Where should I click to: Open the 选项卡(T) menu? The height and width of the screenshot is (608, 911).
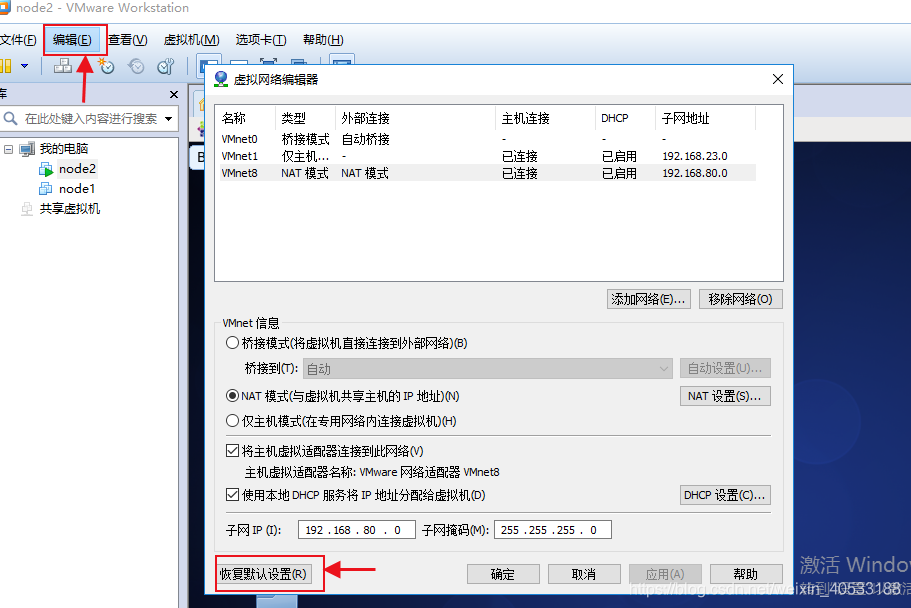261,40
